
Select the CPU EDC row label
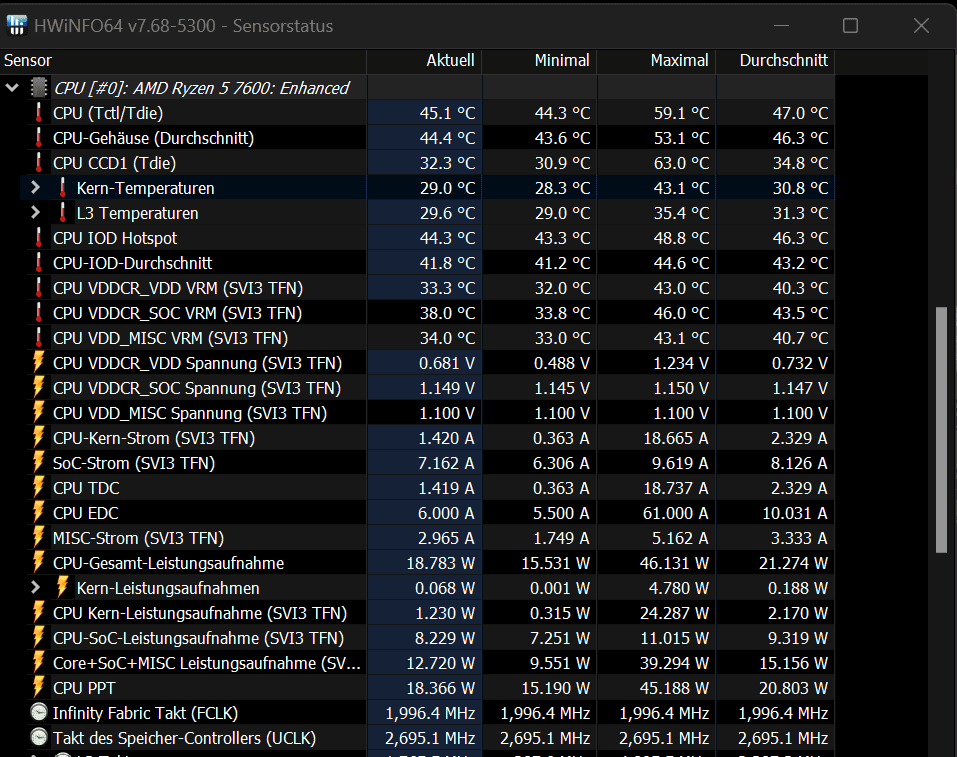point(85,513)
